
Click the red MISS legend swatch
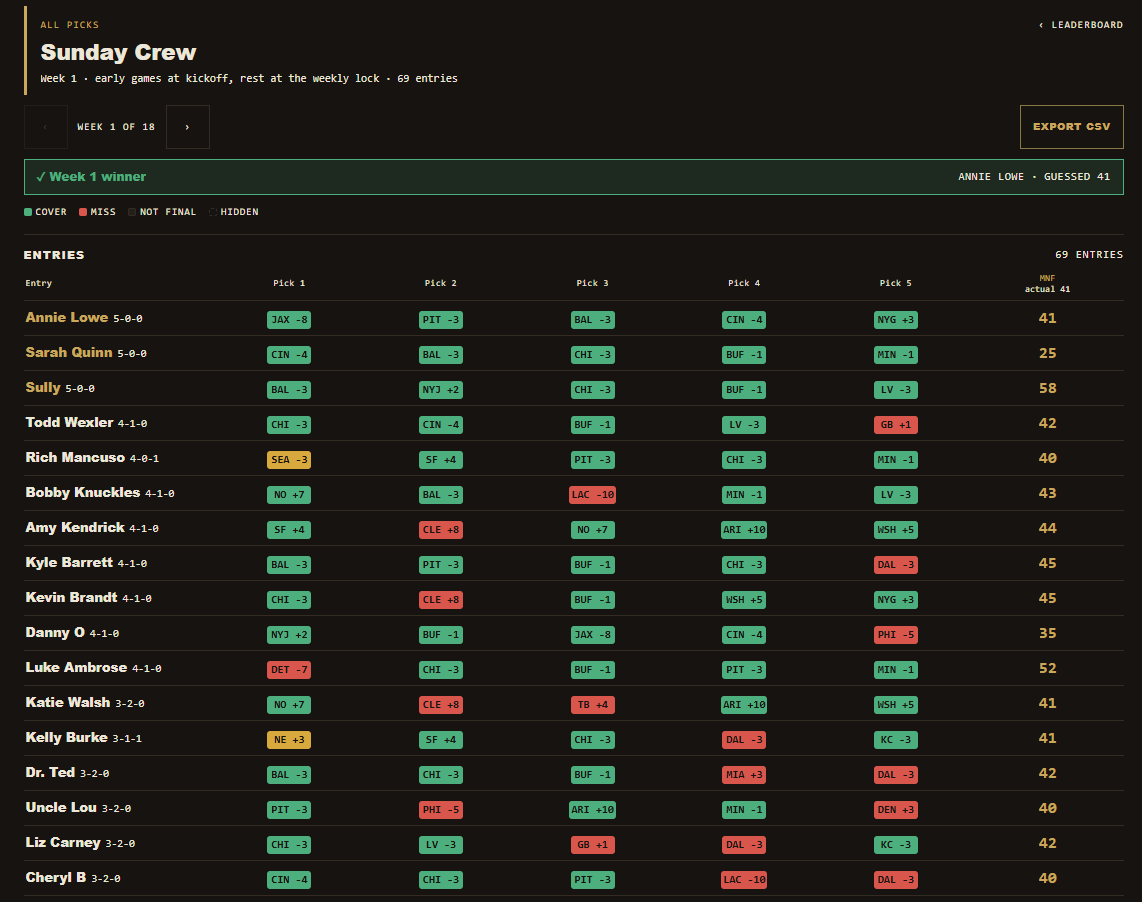coord(83,212)
